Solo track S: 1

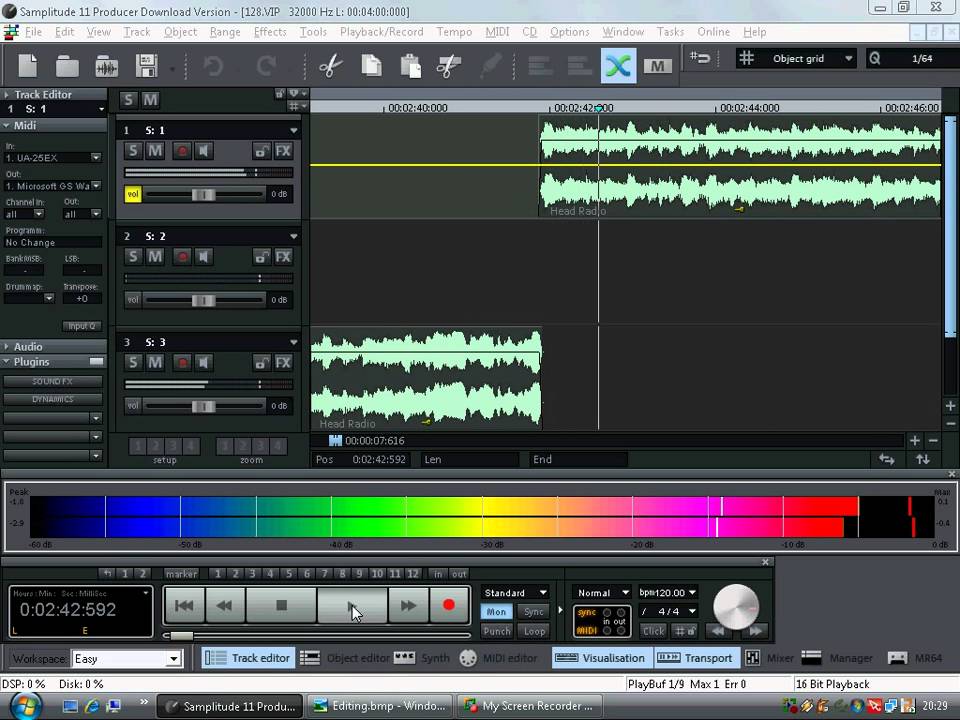click(133, 151)
